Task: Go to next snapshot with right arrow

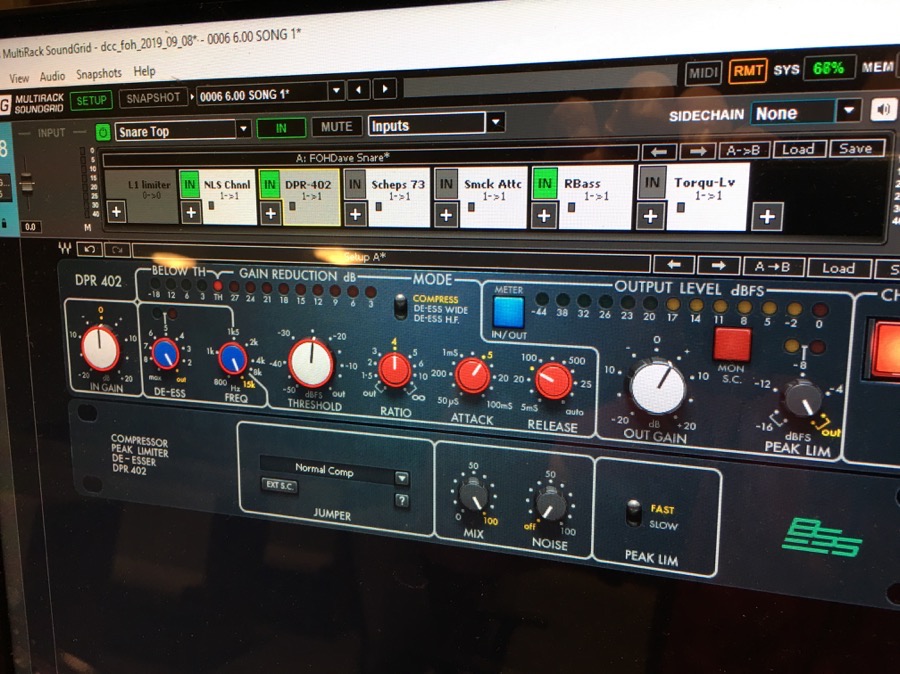Action: click(385, 89)
